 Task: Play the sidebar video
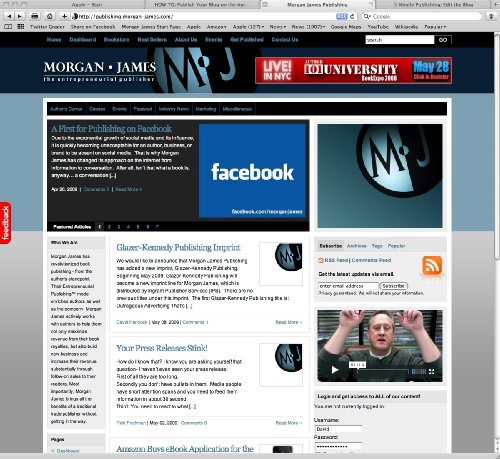[335, 370]
